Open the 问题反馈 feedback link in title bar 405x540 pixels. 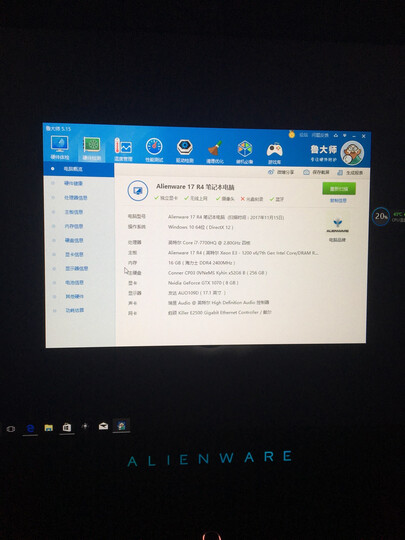[320, 135]
